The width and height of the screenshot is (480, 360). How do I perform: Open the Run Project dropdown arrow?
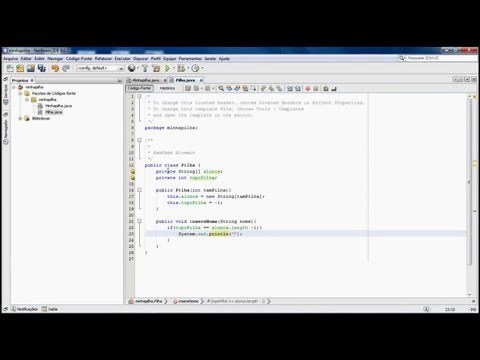[173, 68]
